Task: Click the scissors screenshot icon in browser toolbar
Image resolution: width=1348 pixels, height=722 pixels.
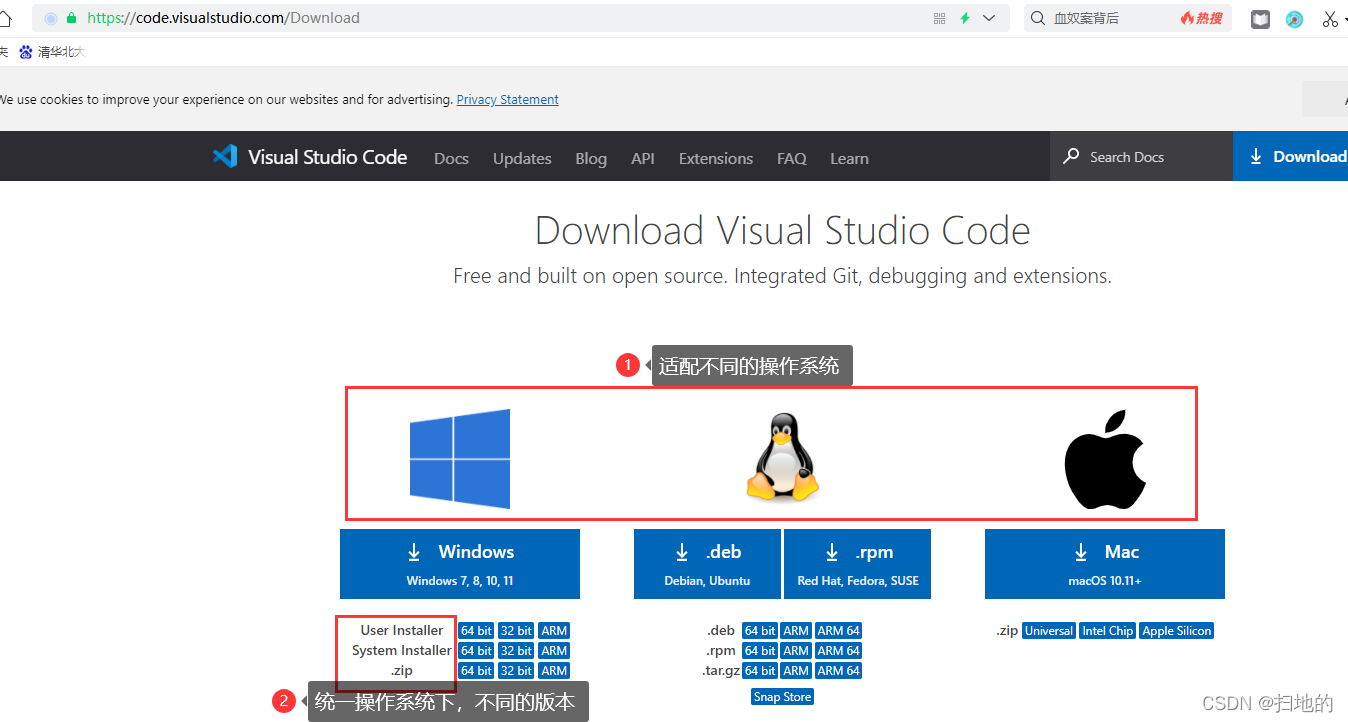Action: 1329,18
